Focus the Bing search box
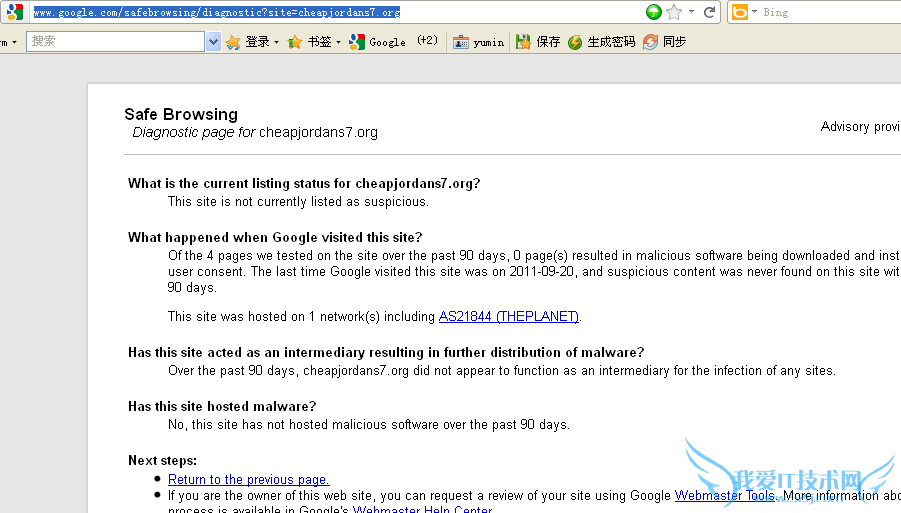This screenshot has width=901, height=513. (832, 12)
